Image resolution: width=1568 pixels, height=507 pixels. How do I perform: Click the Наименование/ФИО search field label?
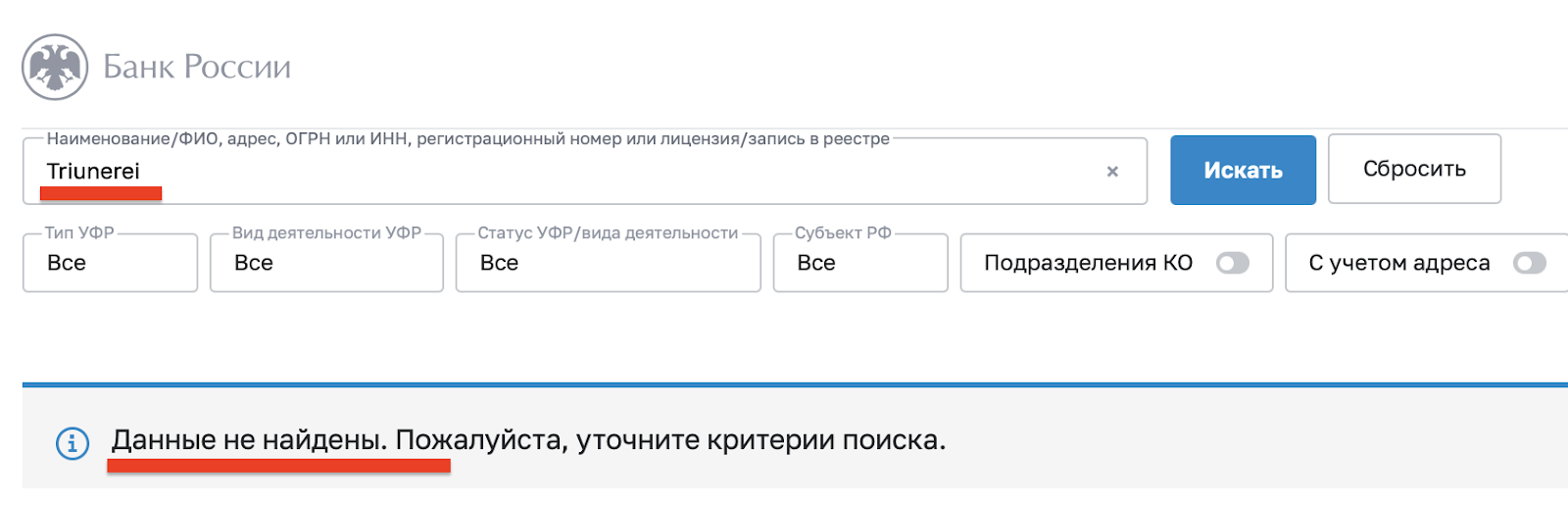click(467, 139)
